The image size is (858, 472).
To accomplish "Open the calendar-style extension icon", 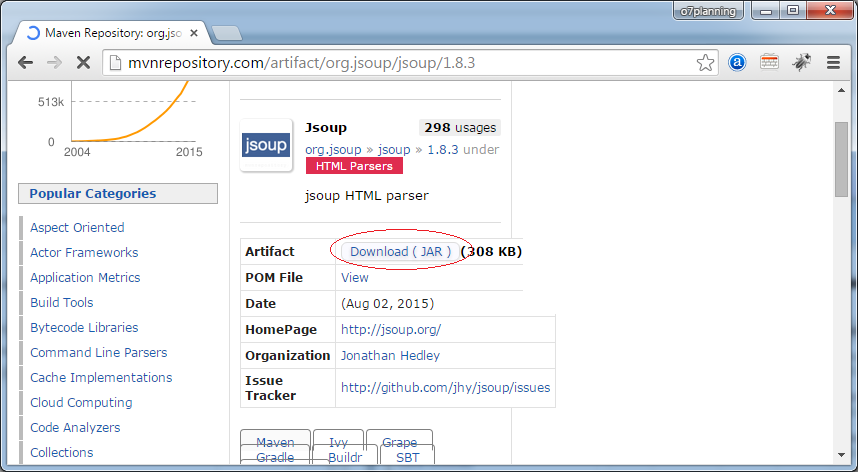I will point(769,62).
